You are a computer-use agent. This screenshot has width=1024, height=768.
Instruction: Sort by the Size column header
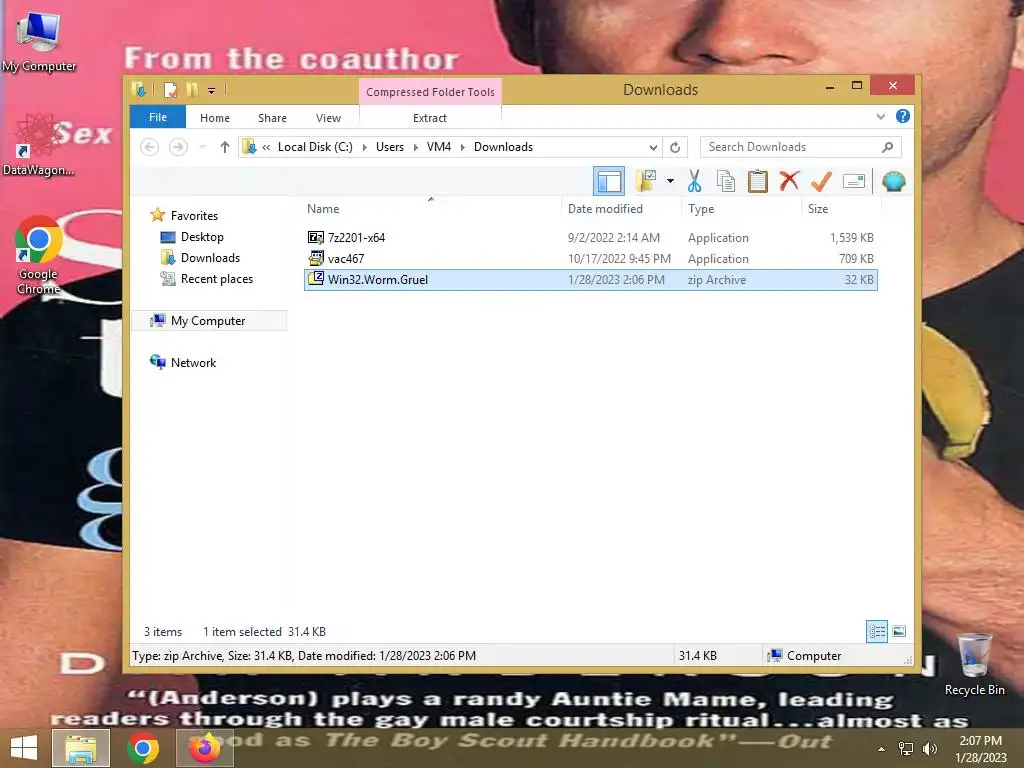841,208
